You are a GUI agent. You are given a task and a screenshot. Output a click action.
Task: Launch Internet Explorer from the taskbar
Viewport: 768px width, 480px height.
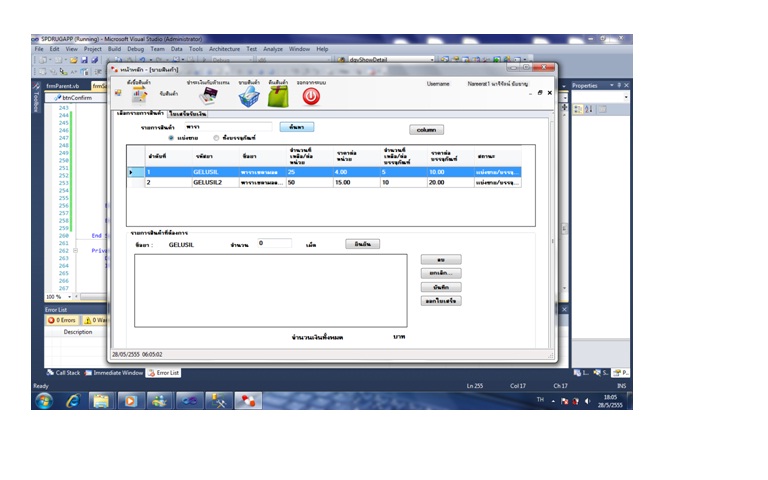pos(73,401)
